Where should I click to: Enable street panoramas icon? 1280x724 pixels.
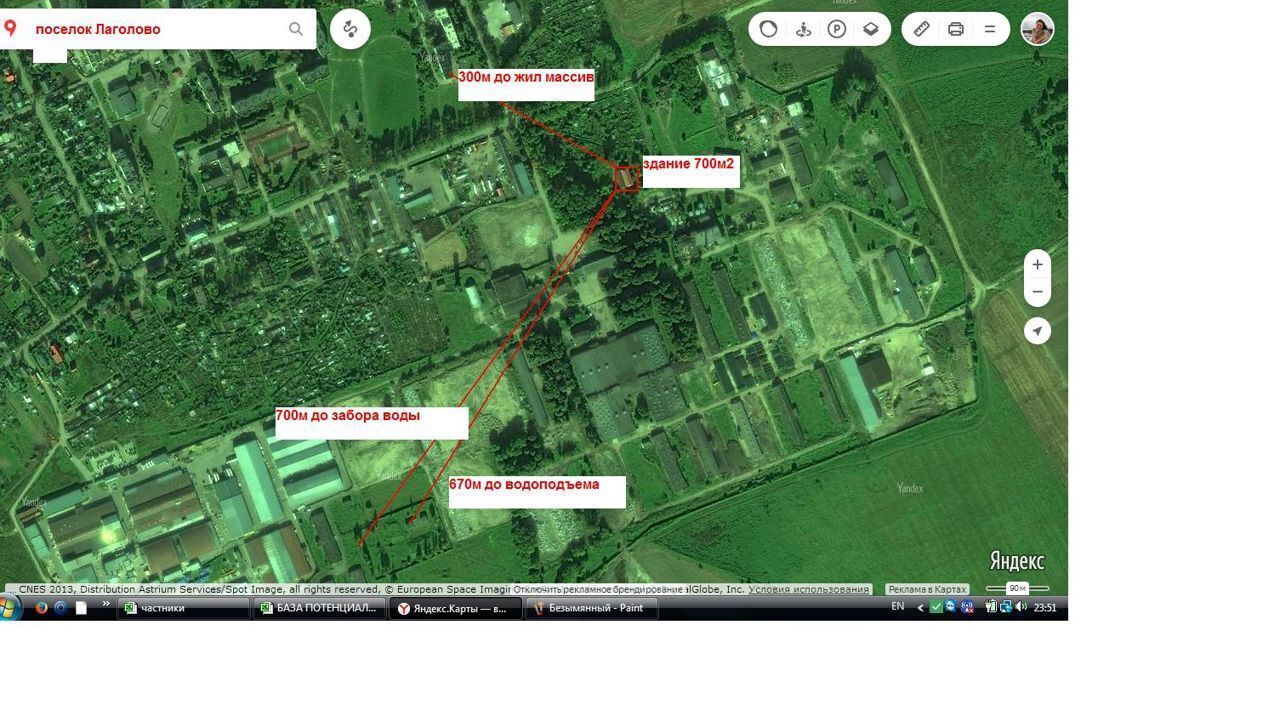click(803, 29)
